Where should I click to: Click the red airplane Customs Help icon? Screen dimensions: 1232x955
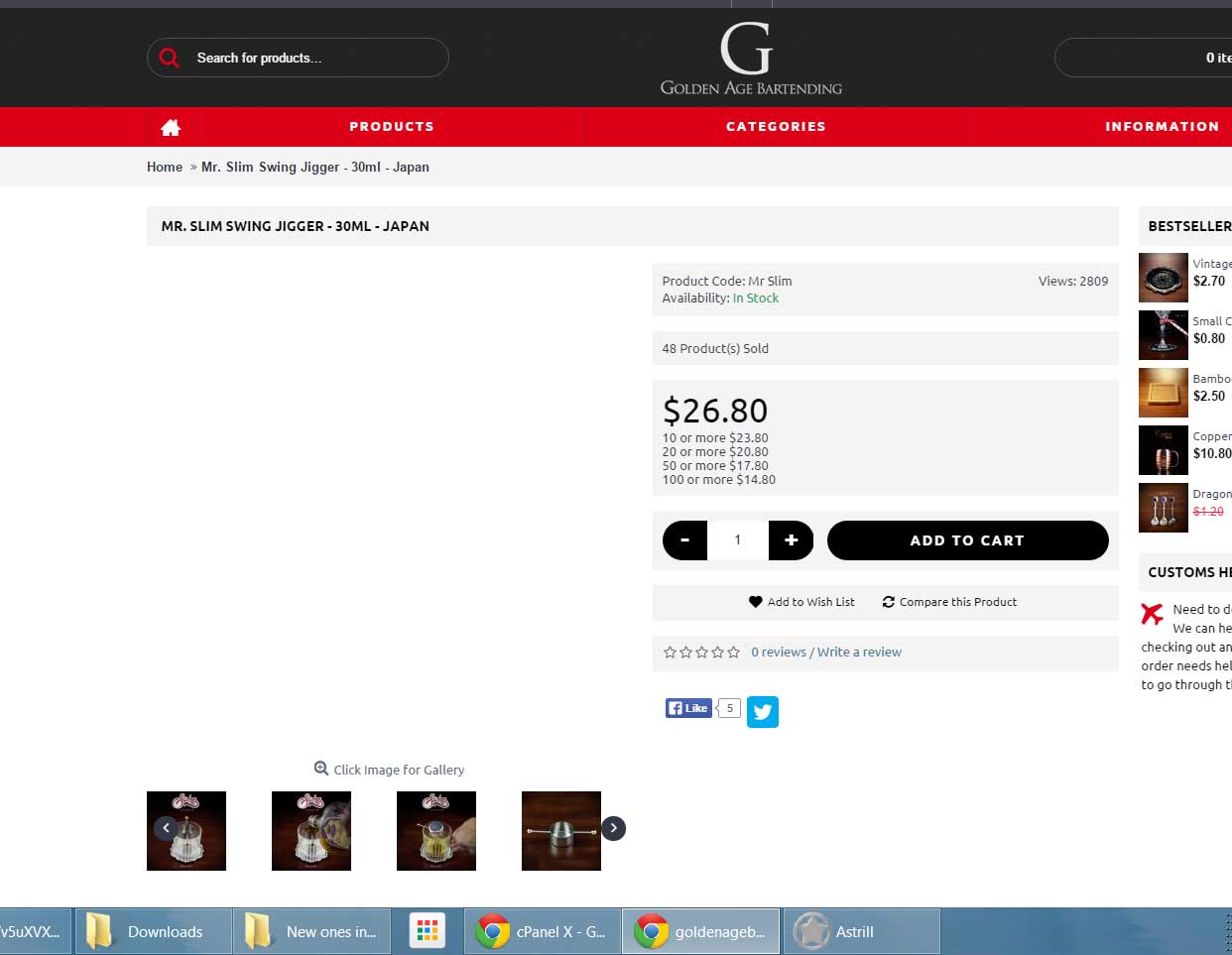1152,614
